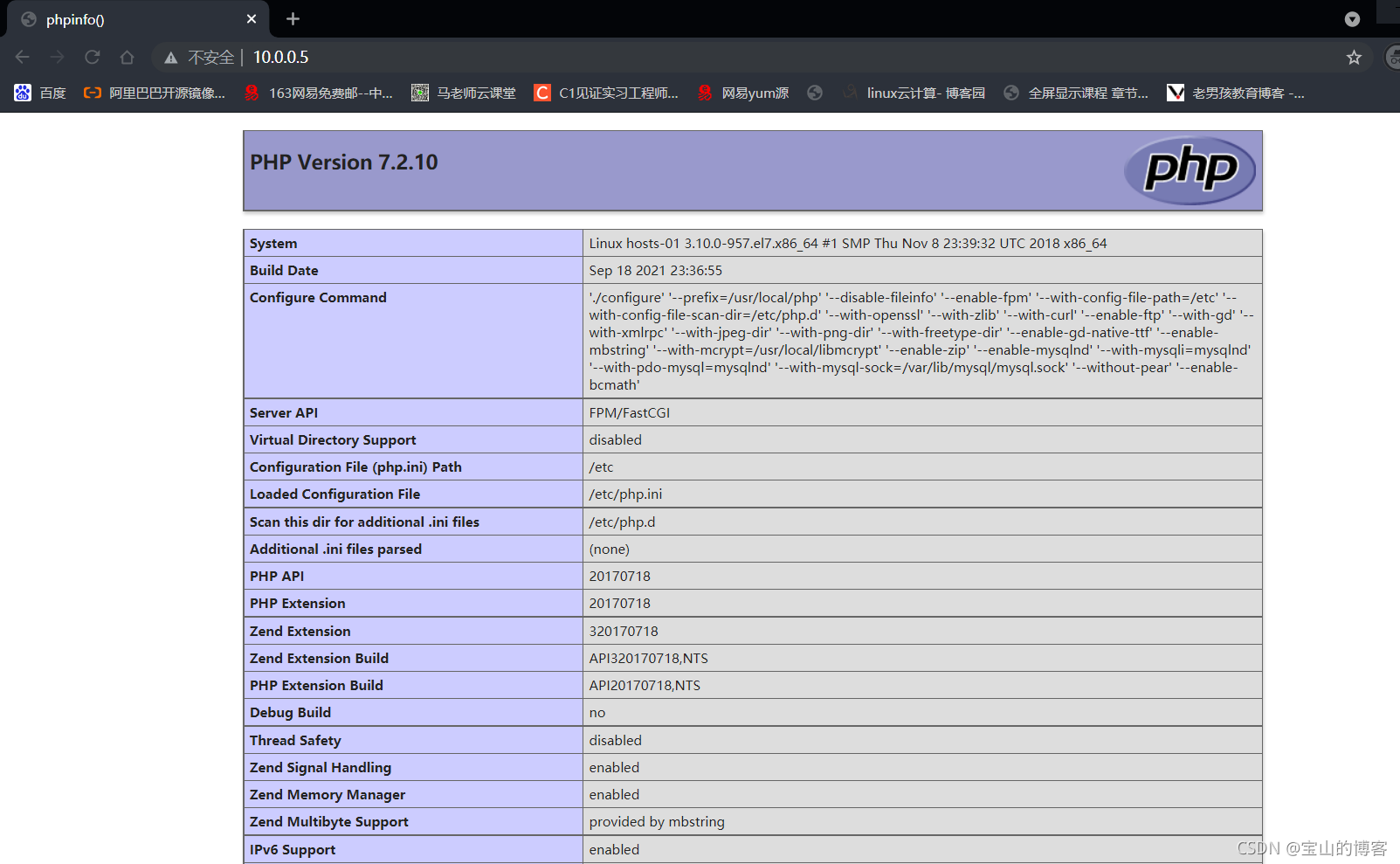Screen dimensions: 1400x864
Task: Click Additional .ini files parsed label
Action: [x=335, y=550]
